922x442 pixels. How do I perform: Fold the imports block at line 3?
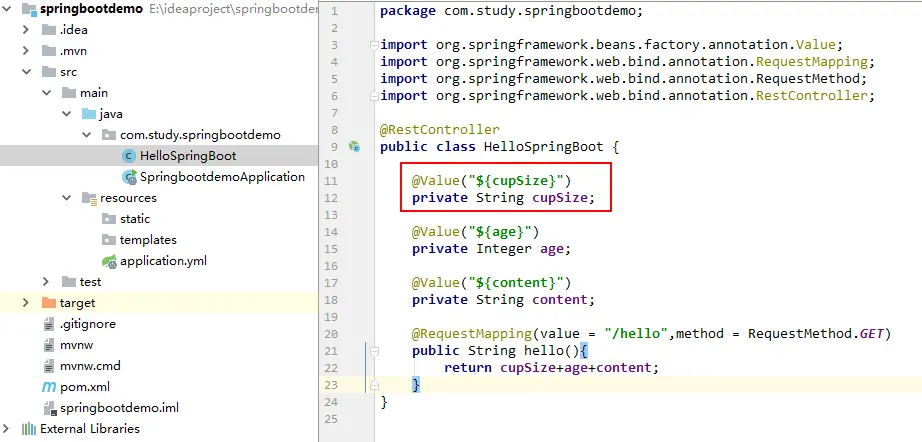coord(374,45)
